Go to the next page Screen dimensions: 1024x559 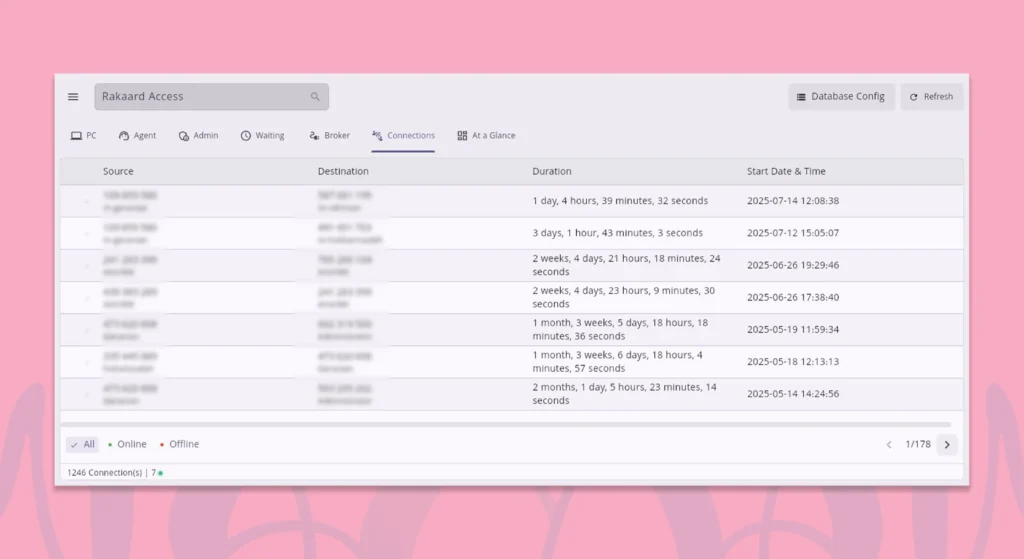pos(947,445)
